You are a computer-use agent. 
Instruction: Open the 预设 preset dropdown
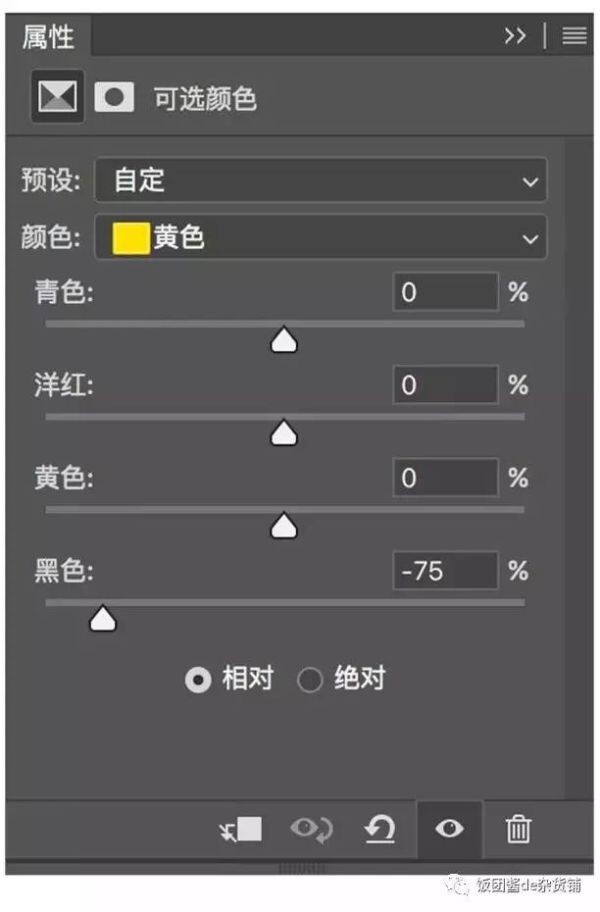pos(320,180)
